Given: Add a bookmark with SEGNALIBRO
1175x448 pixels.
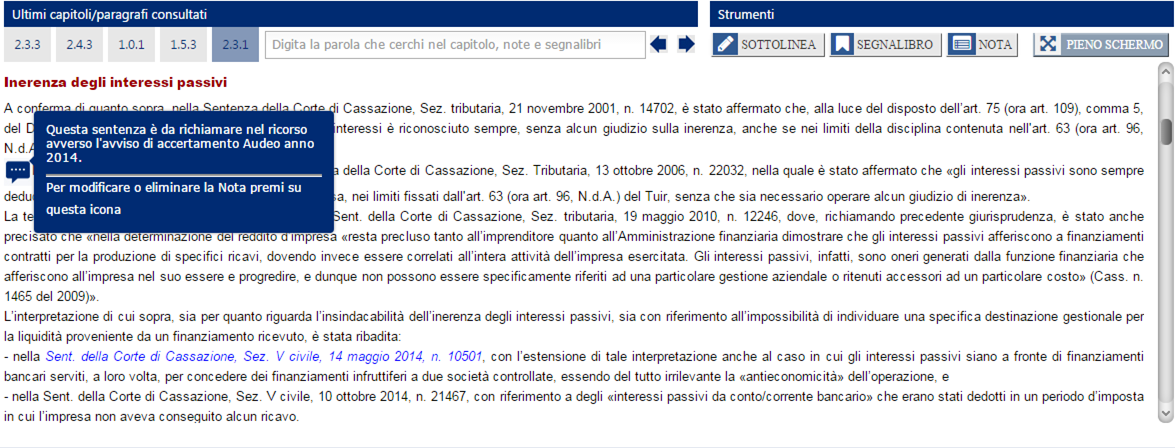Looking at the screenshot, I should pos(884,45).
